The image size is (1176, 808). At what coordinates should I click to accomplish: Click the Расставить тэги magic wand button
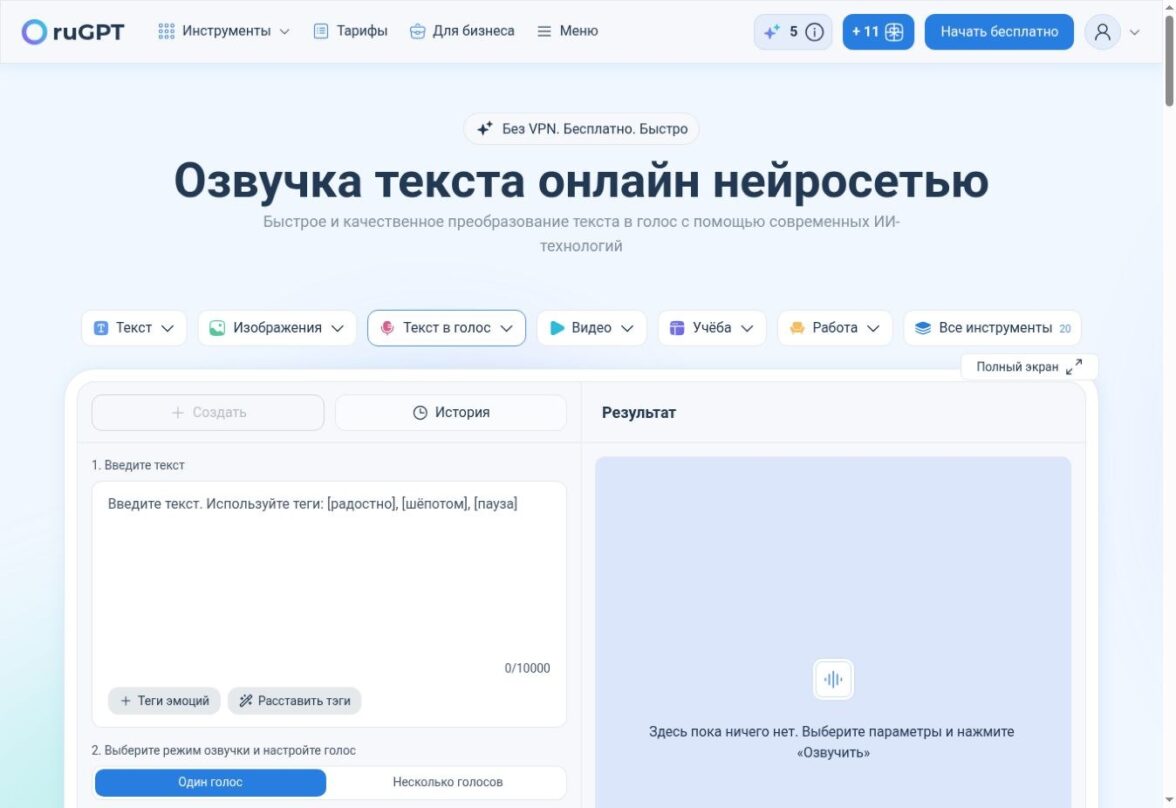pos(295,701)
